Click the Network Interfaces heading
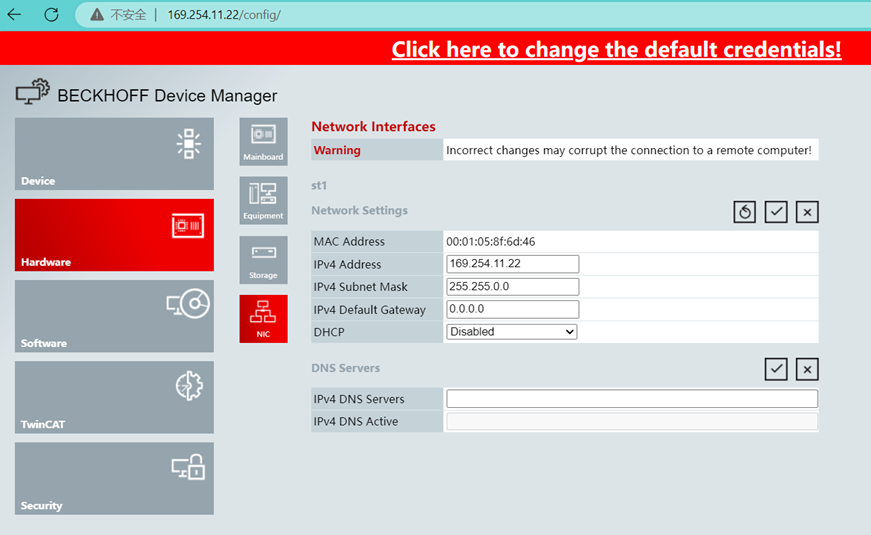 click(x=373, y=127)
